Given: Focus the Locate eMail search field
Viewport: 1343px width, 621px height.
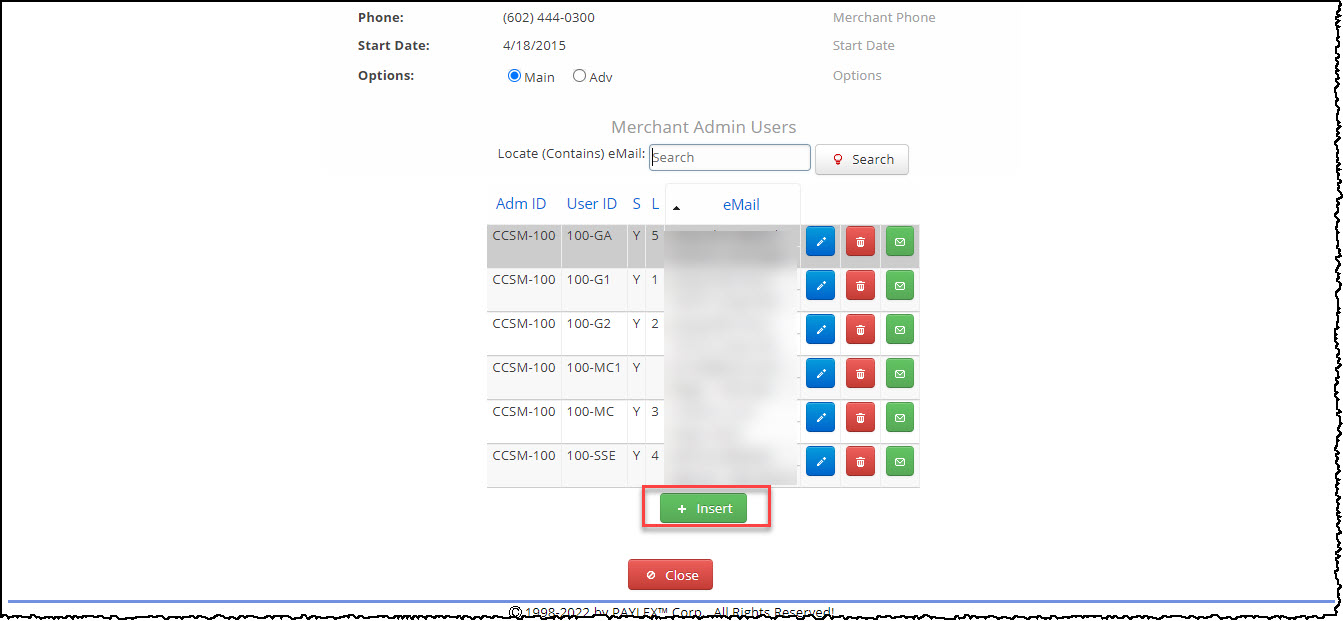Looking at the screenshot, I should tap(730, 158).
